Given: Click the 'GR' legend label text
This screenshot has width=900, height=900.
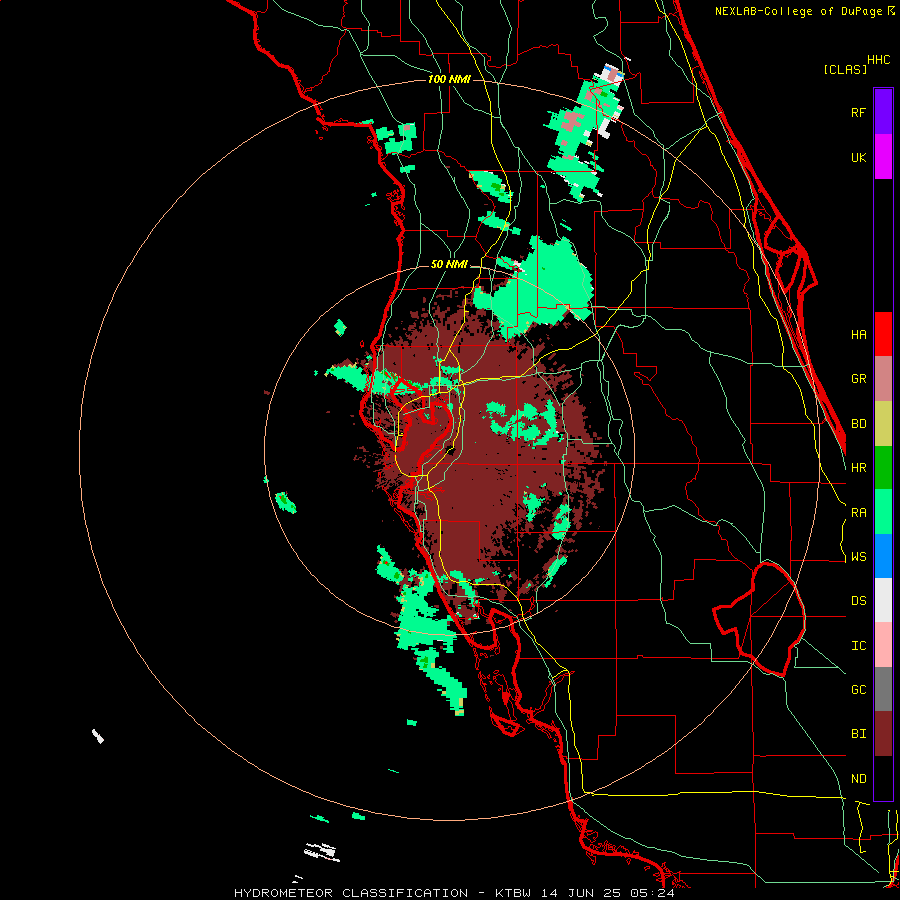Looking at the screenshot, I should [x=858, y=379].
